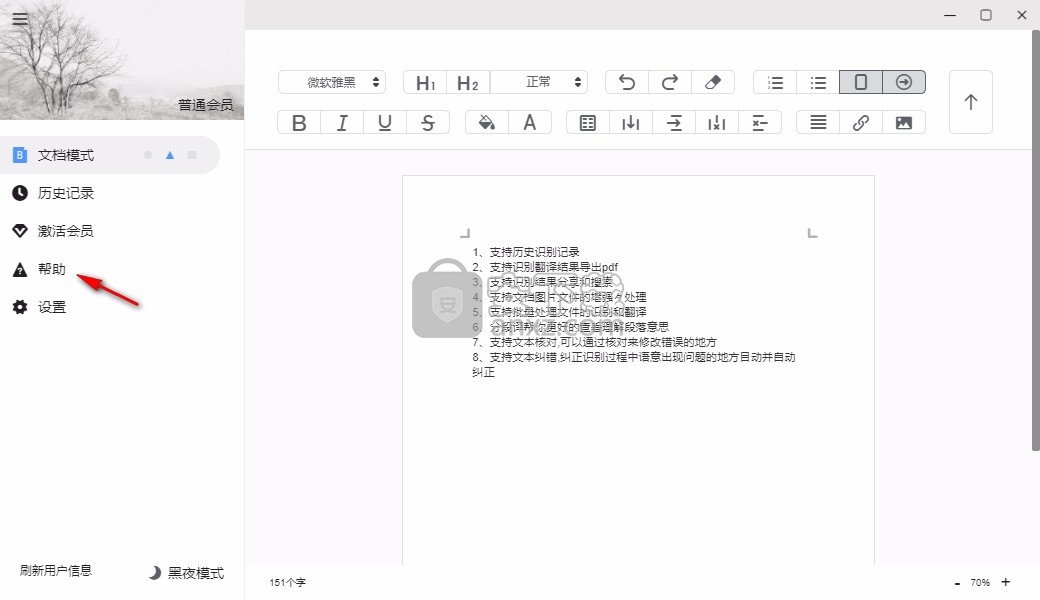Image resolution: width=1040 pixels, height=600 pixels.
Task: Toggle the page view rectangle button
Action: tap(861, 82)
